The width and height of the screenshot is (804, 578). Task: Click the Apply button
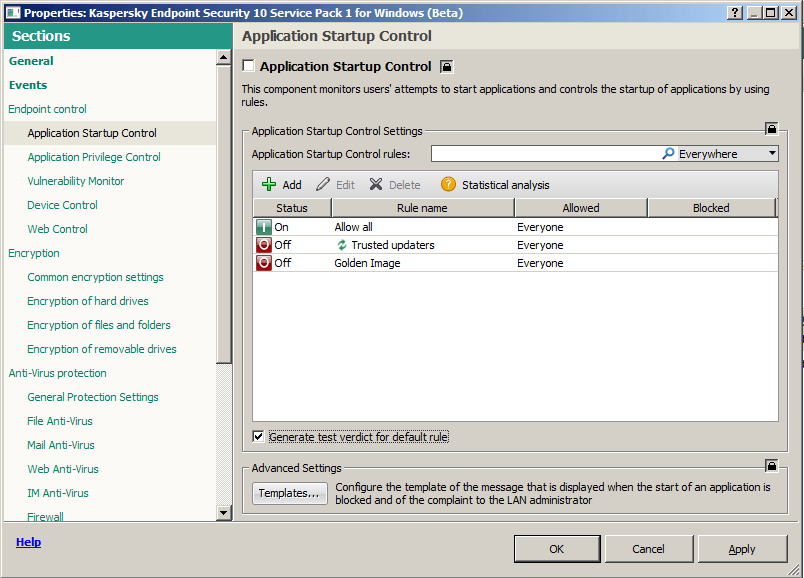(742, 549)
